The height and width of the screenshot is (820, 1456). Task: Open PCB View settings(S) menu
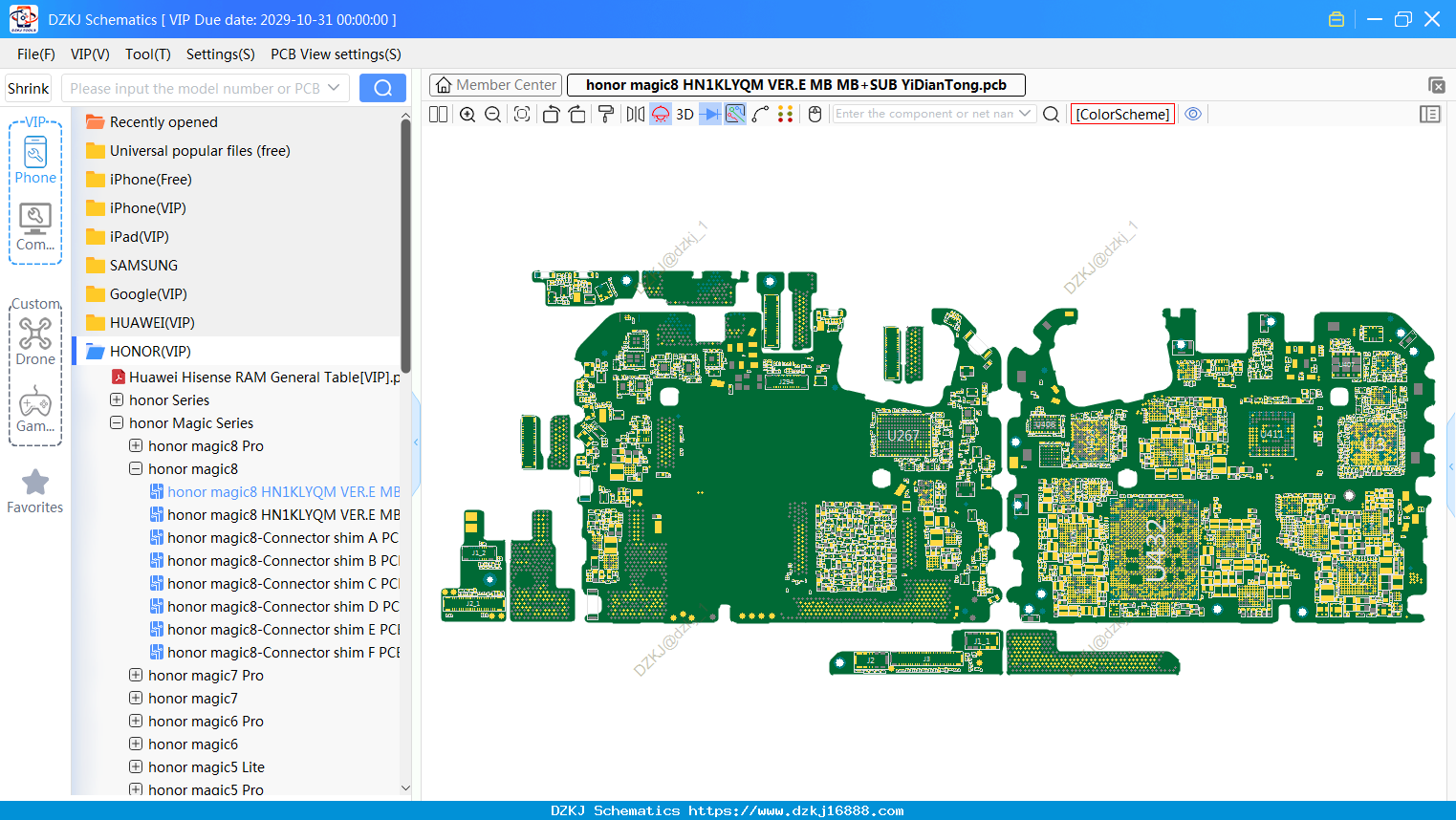pos(336,54)
